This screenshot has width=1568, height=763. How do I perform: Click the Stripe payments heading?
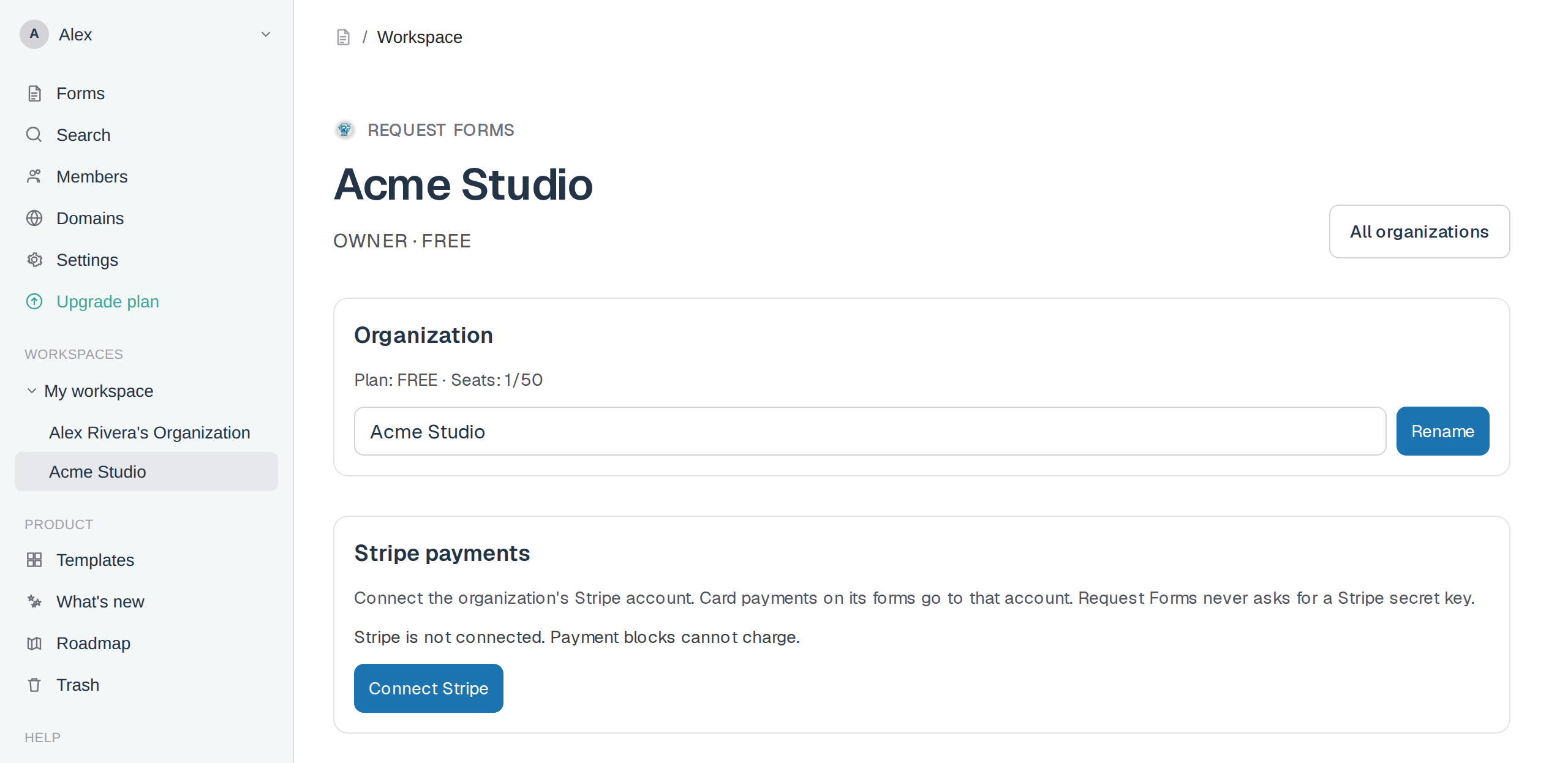442,553
